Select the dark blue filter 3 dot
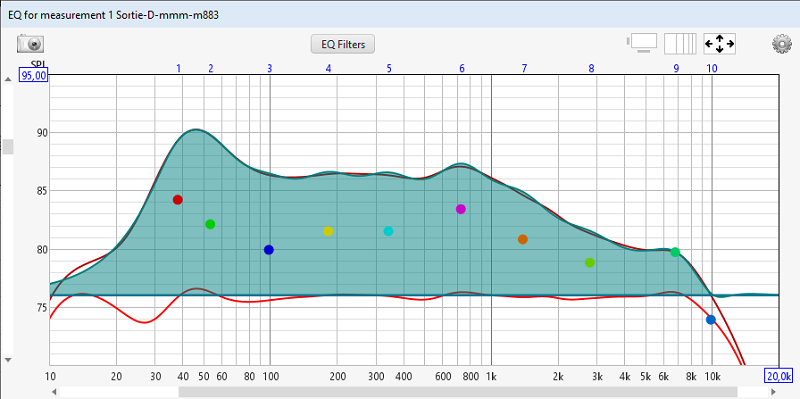This screenshot has height=399, width=800. [269, 250]
